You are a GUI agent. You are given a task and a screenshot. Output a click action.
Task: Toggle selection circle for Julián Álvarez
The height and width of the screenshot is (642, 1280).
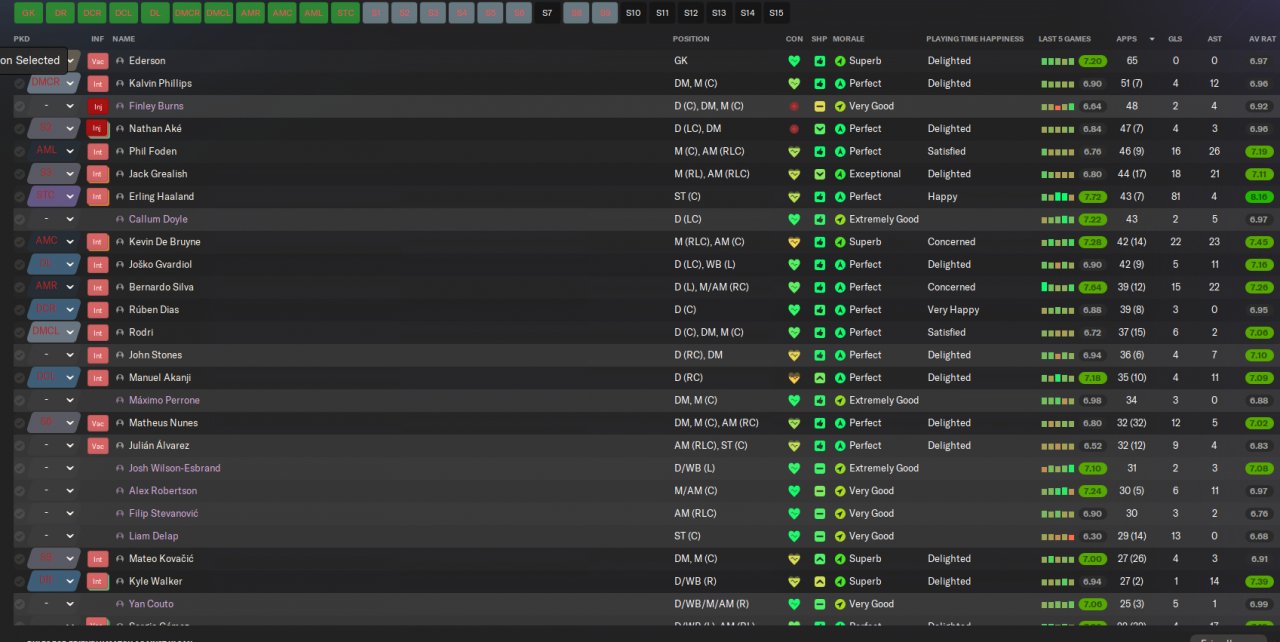click(19, 446)
